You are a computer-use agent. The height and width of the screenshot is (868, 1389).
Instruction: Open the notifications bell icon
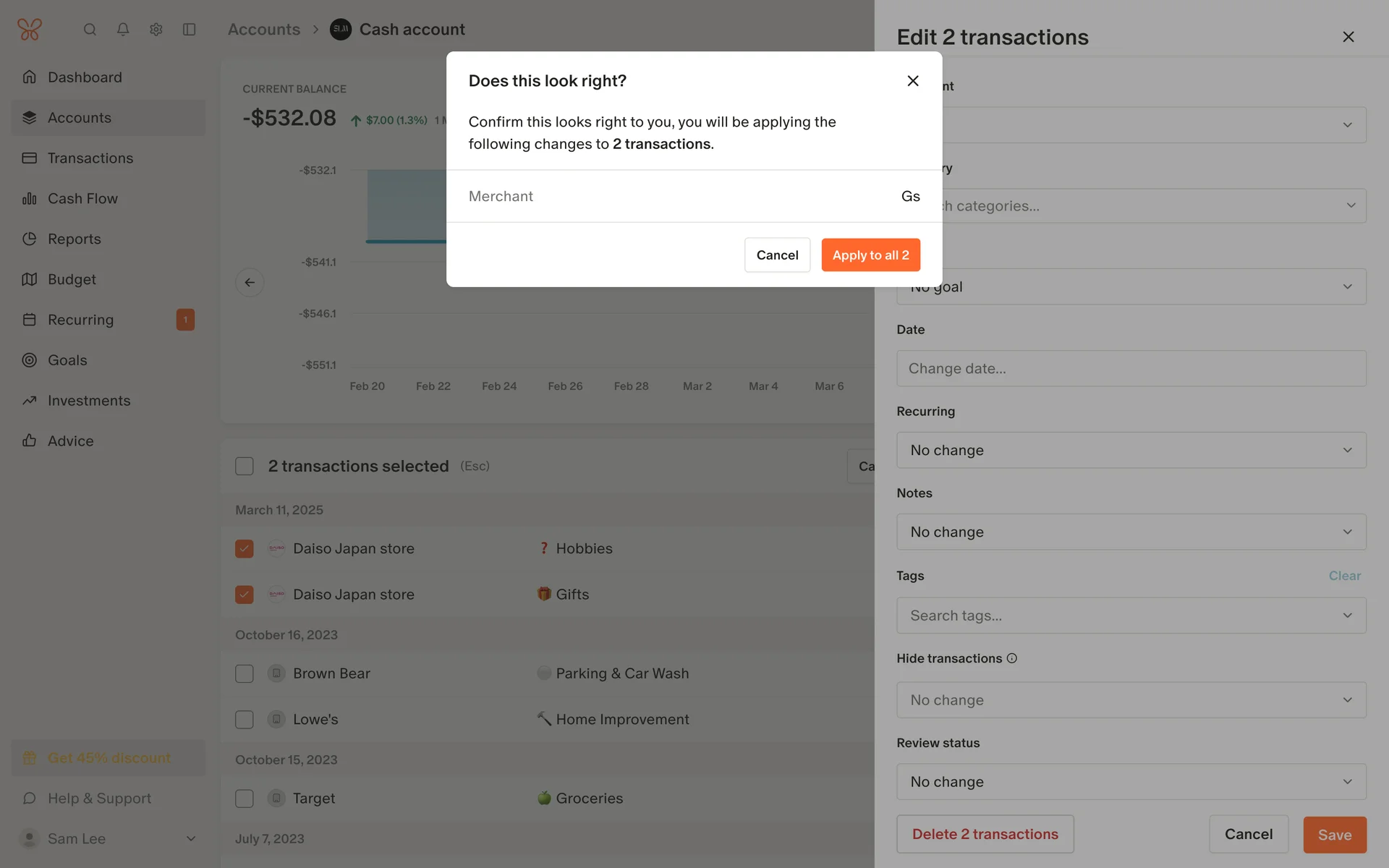pyautogui.click(x=123, y=30)
